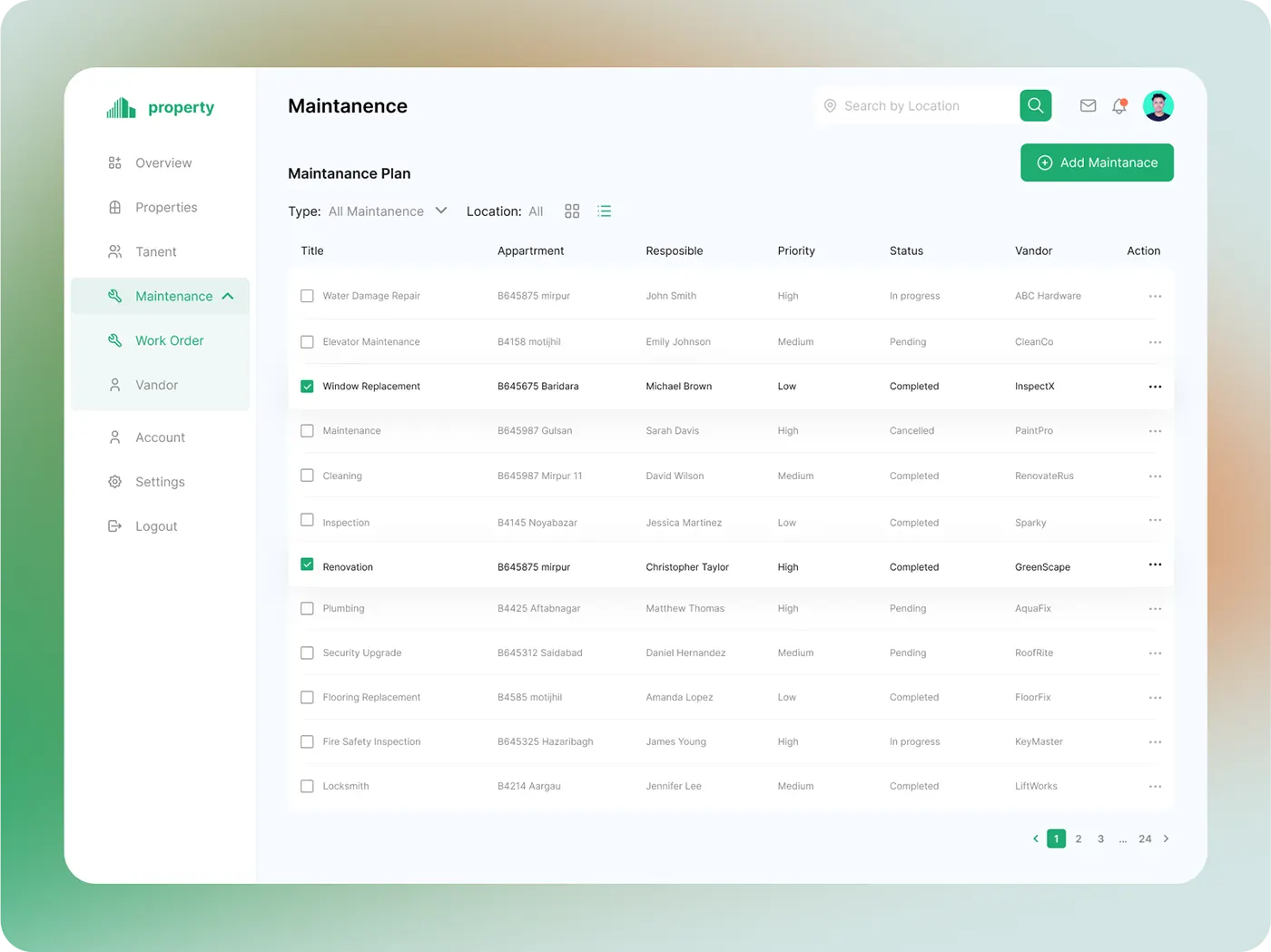Open Vandor submenu item in sidebar
The height and width of the screenshot is (952, 1271).
(x=143, y=386)
